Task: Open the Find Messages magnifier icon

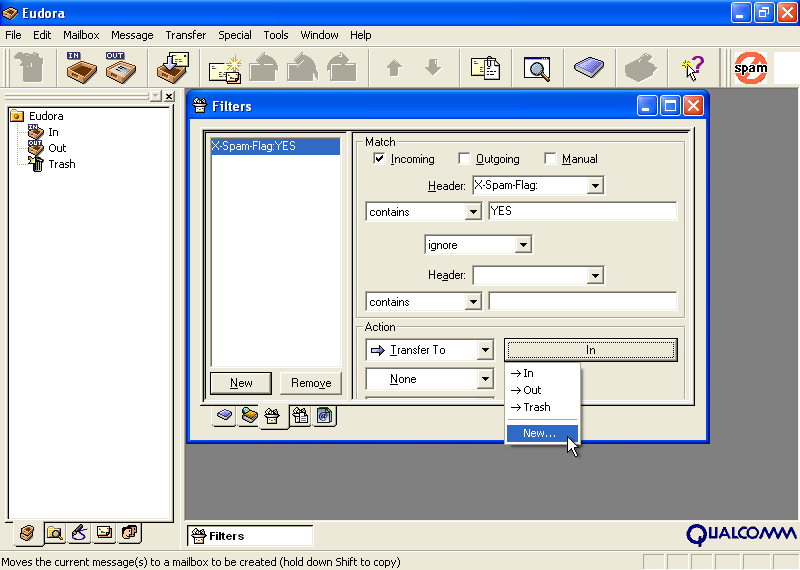Action: (537, 68)
